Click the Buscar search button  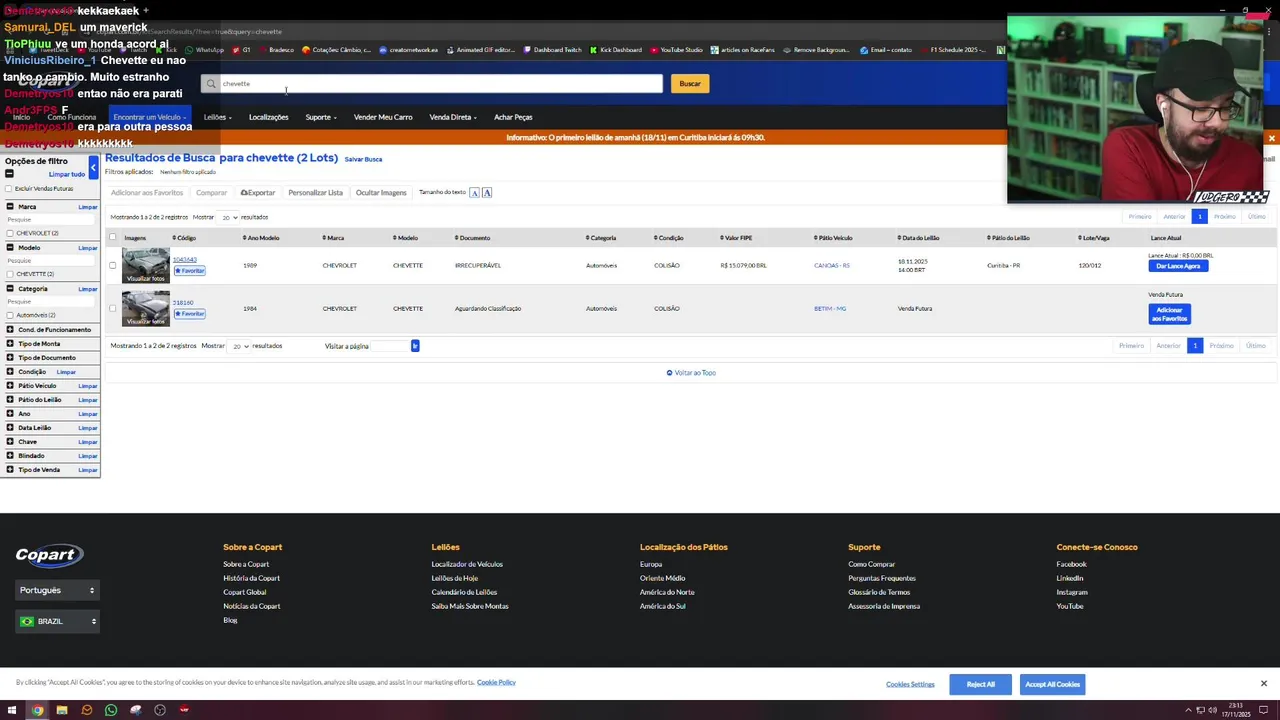pos(690,84)
